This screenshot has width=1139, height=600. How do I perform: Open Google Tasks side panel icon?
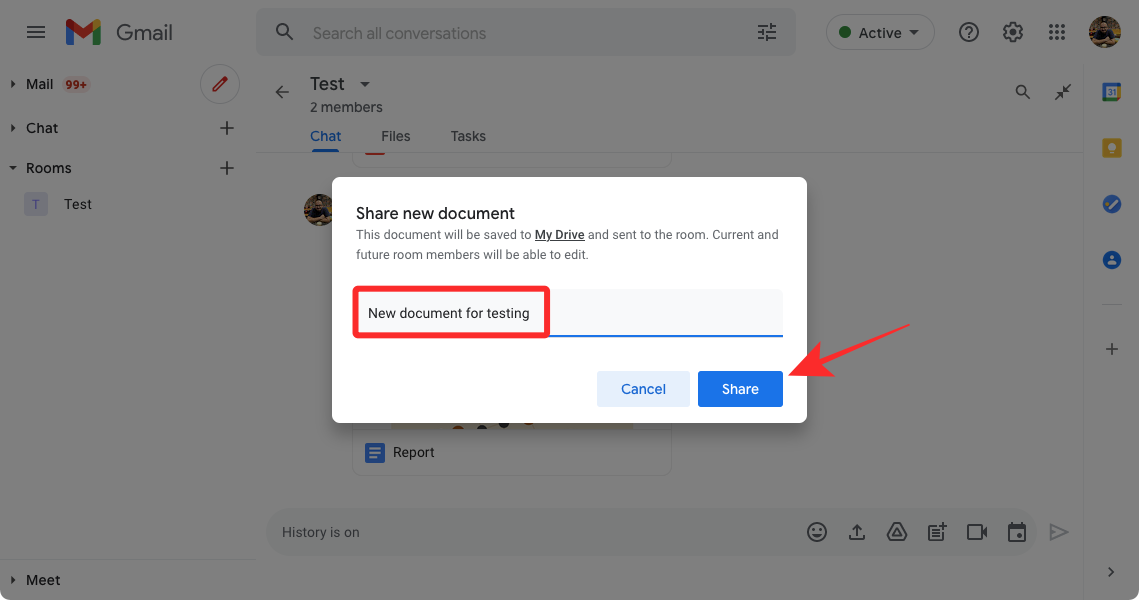(1111, 204)
